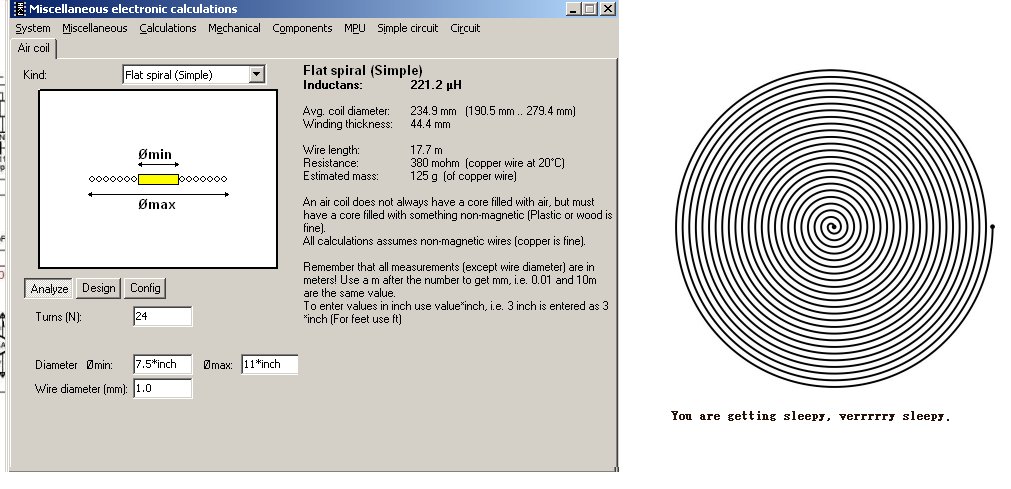This screenshot has width=1011, height=489.
Task: Close the Miscellaneous electronic calculations window
Action: (607, 9)
